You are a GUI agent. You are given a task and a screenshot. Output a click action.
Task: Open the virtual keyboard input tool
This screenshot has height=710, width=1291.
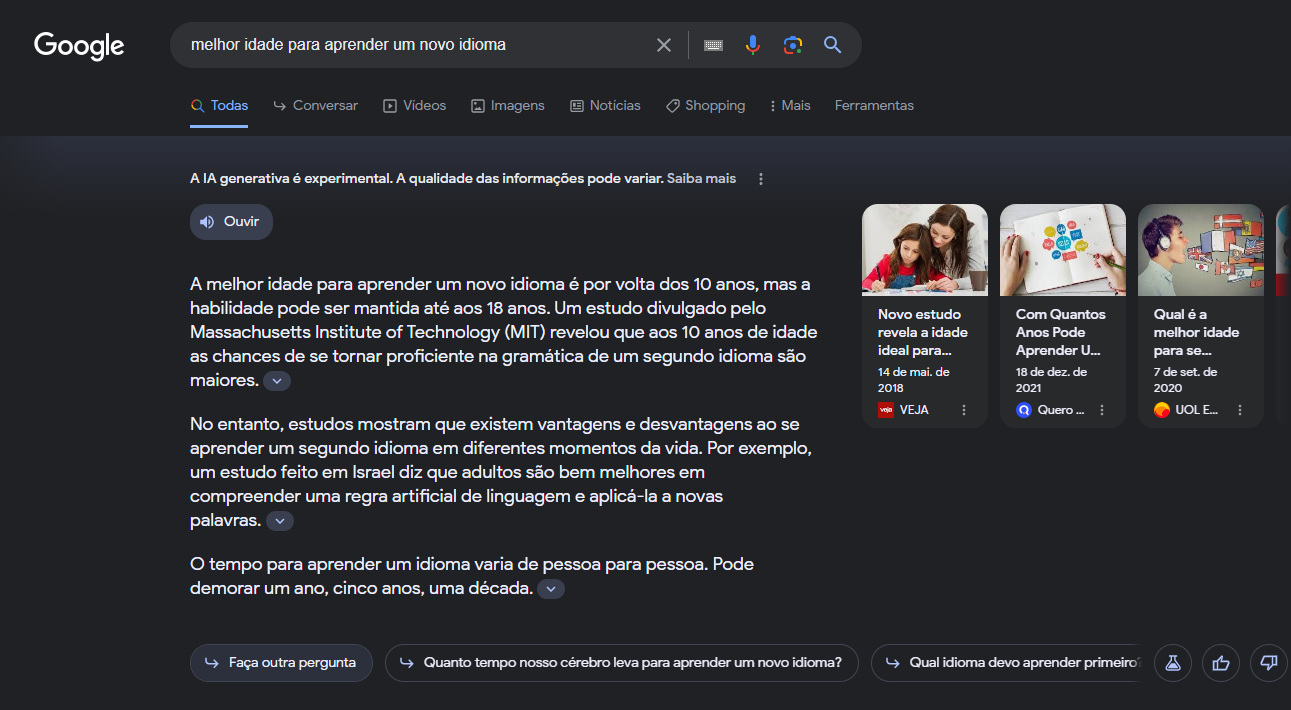[x=713, y=45]
